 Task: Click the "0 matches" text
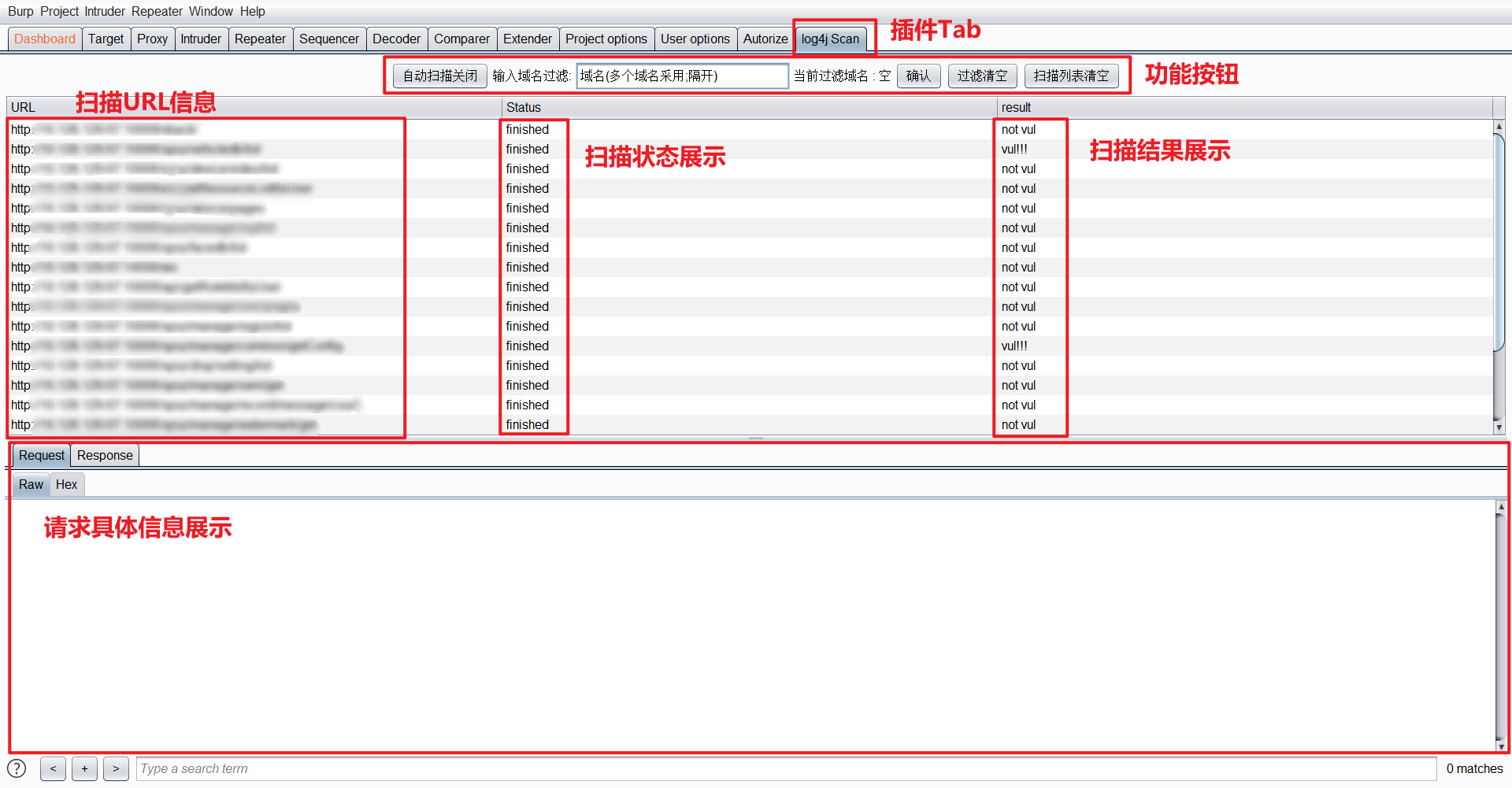[1474, 769]
